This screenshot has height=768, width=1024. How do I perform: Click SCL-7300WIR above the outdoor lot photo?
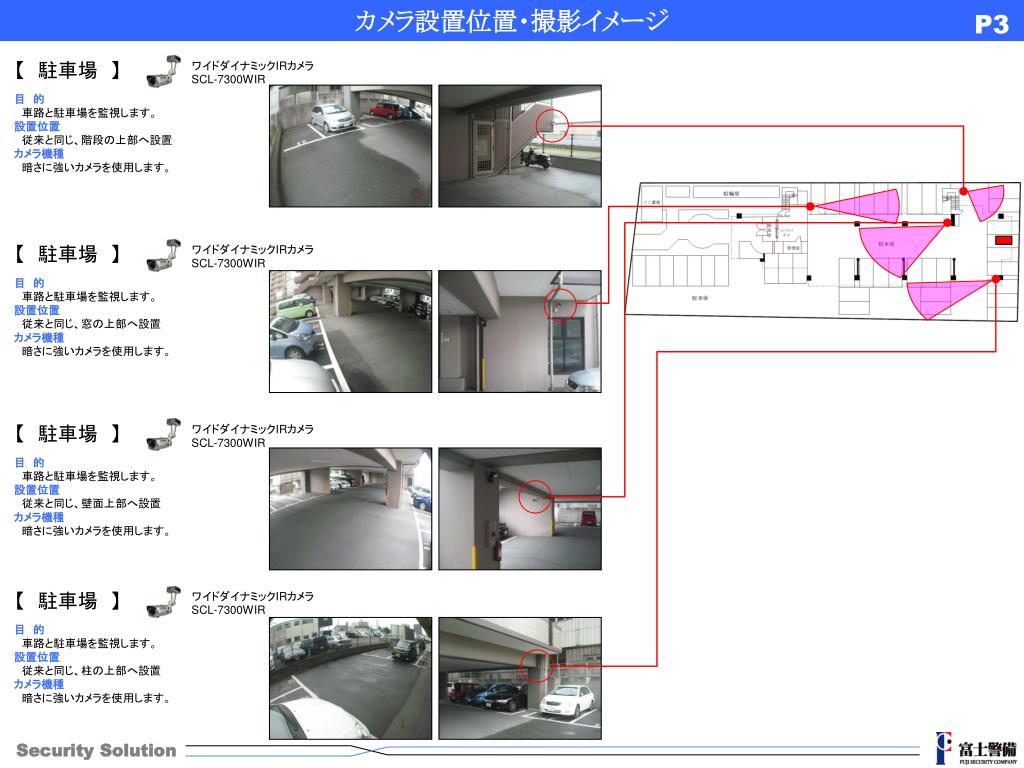[228, 610]
